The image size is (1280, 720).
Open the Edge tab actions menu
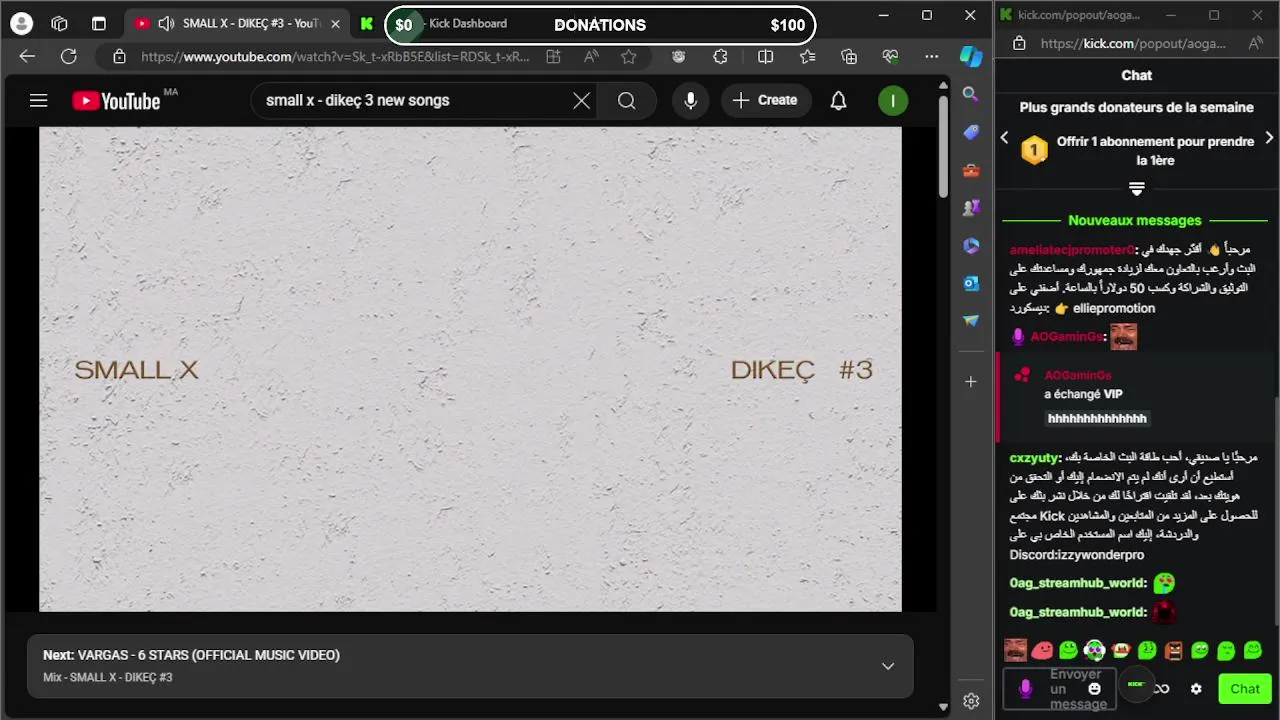pyautogui.click(x=98, y=23)
